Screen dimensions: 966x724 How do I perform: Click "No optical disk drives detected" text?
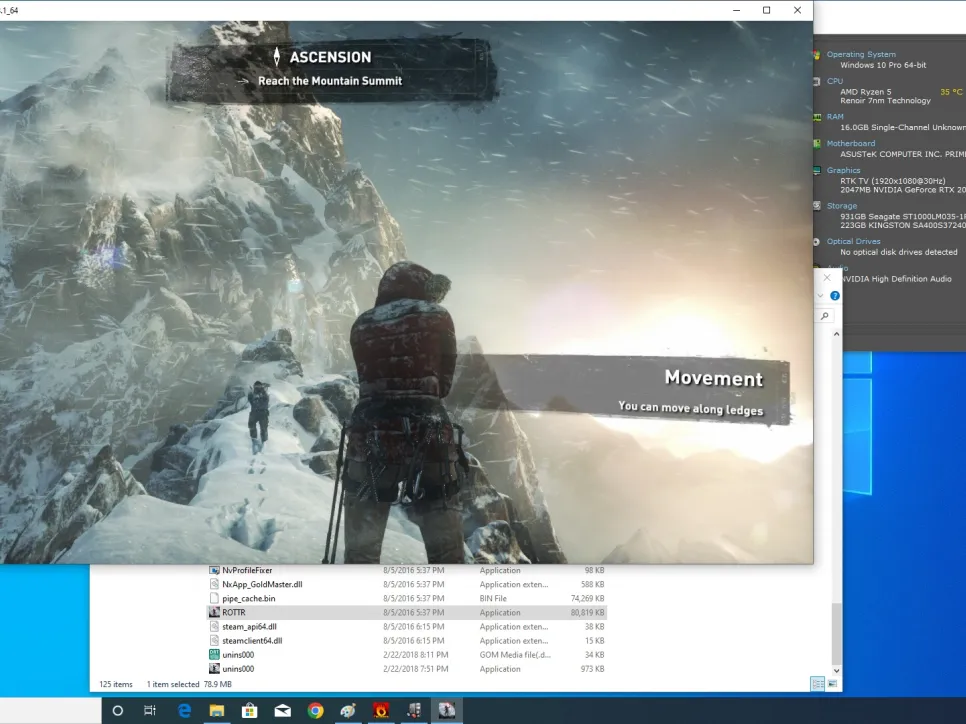tap(899, 252)
